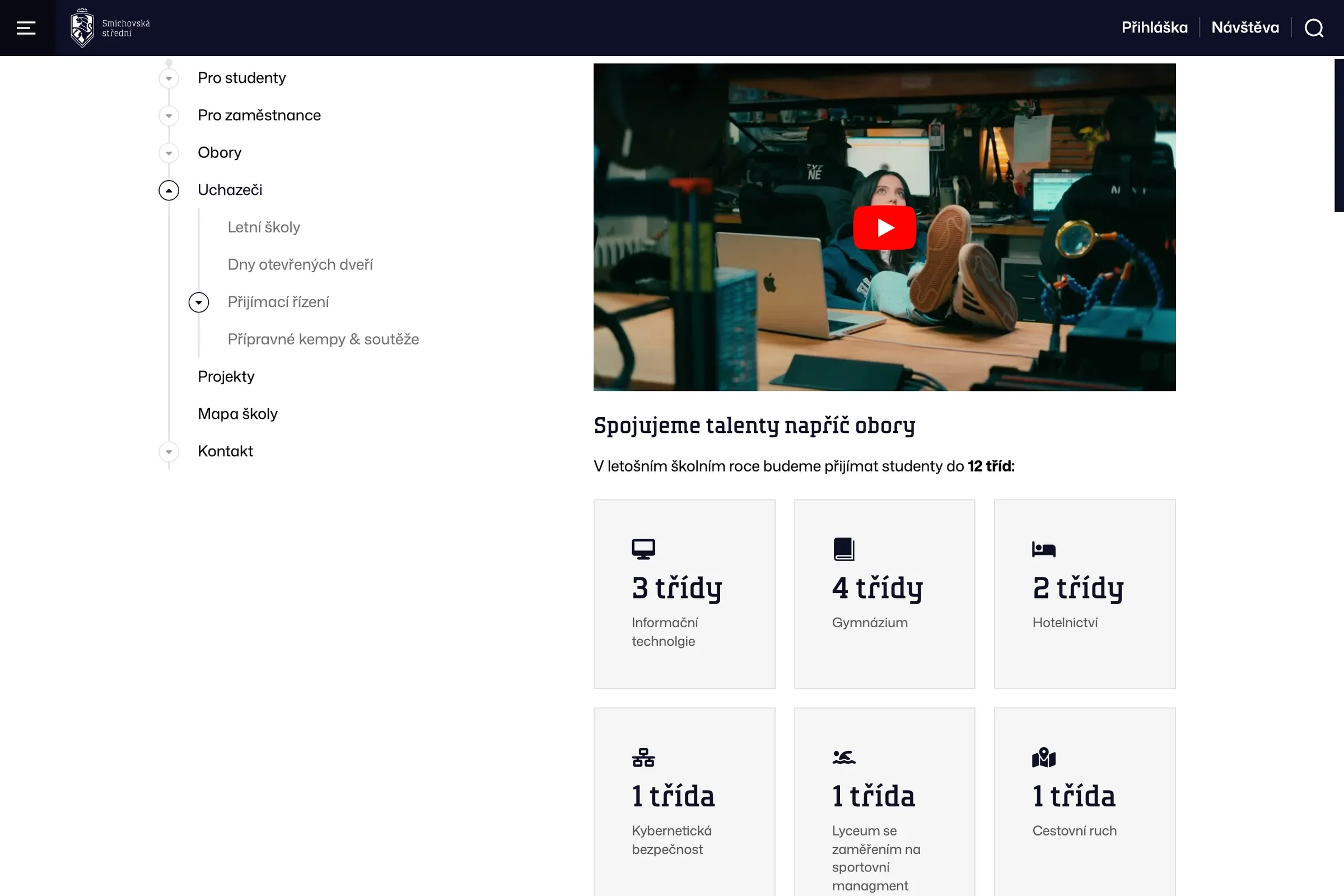Open the Návštěva link

1245,27
